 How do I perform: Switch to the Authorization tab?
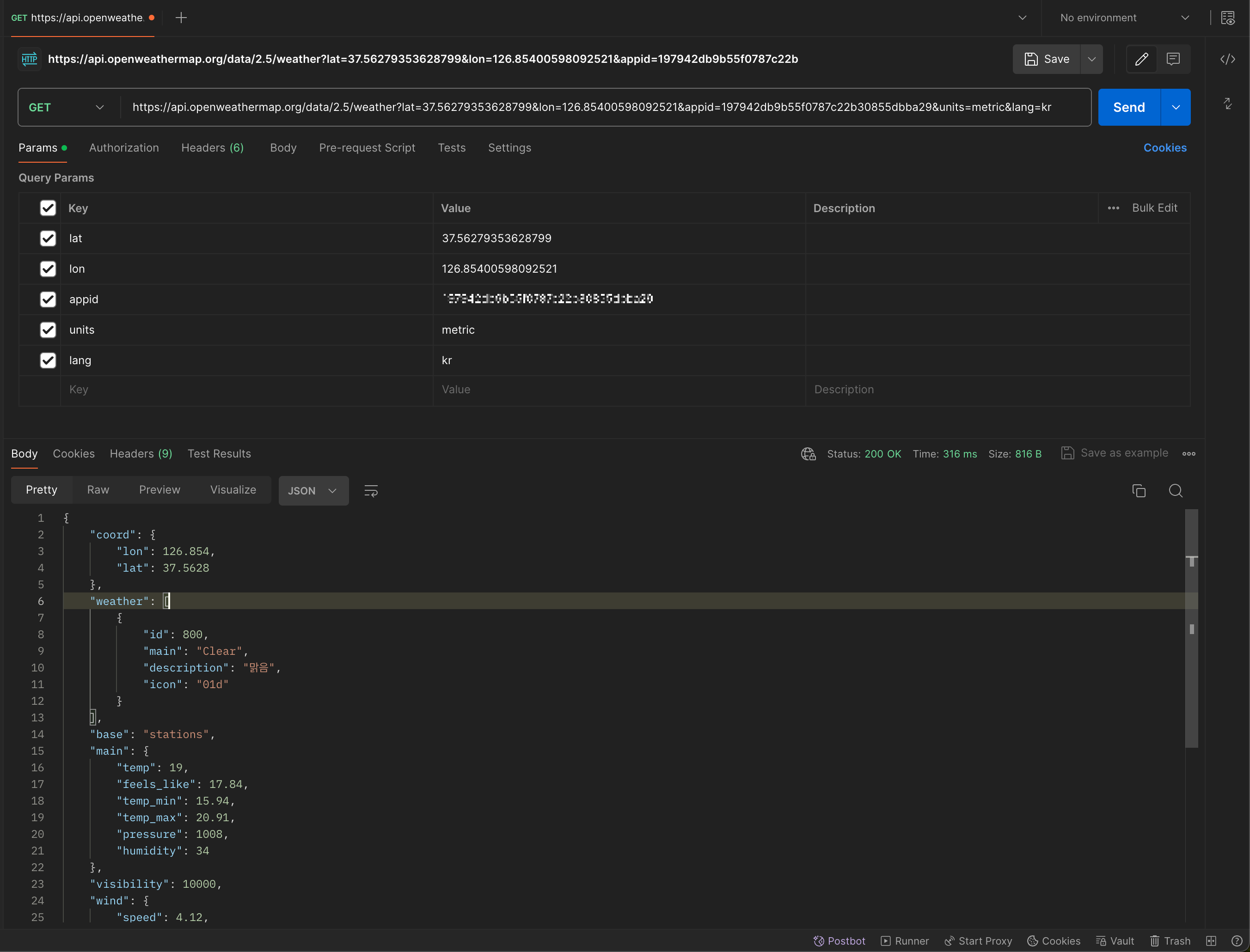124,148
